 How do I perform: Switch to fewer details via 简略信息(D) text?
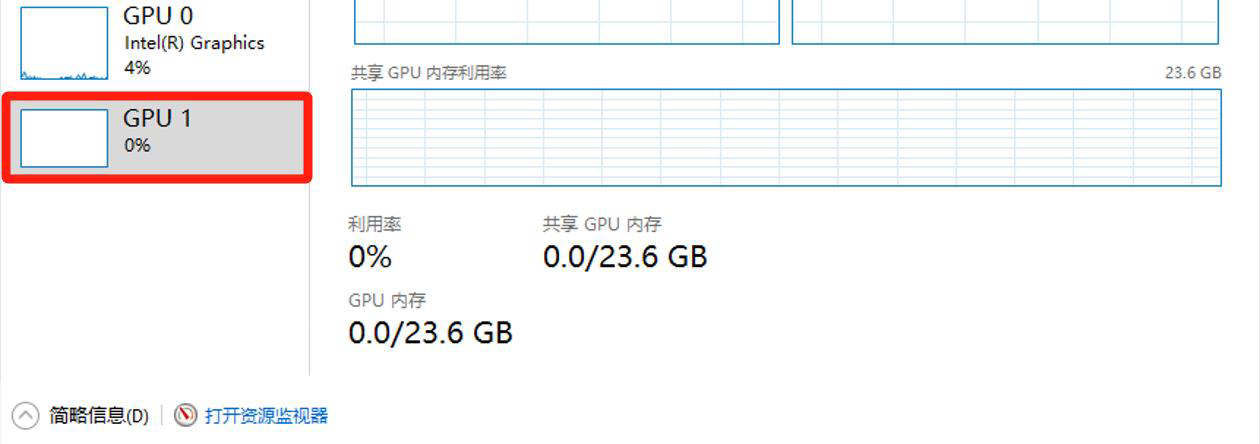pyautogui.click(x=99, y=416)
